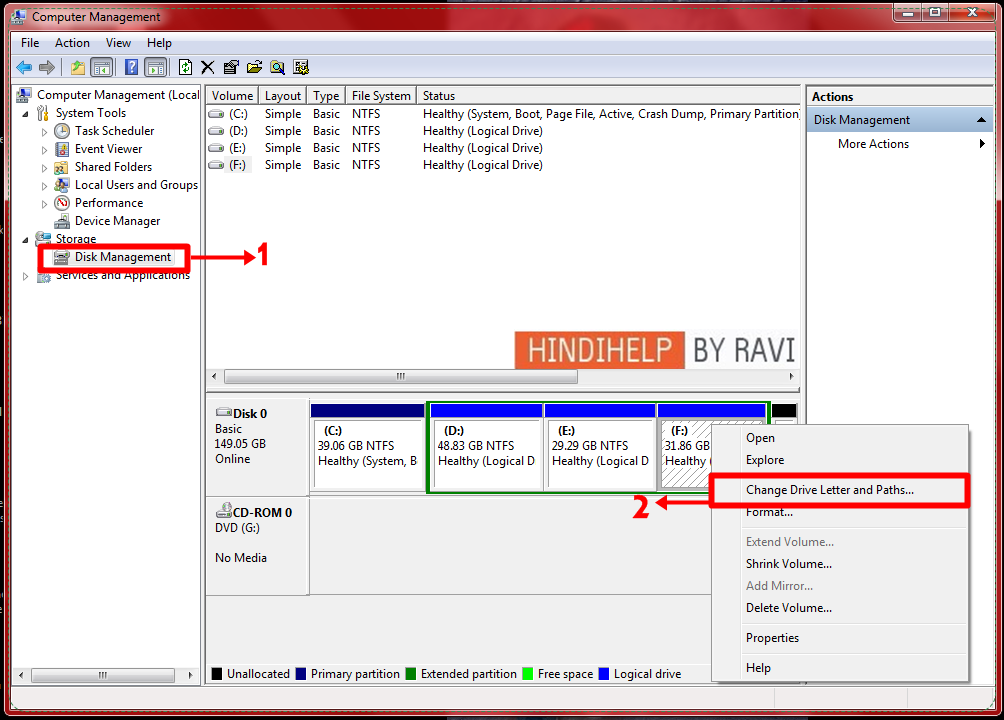Viewport: 1004px width, 720px height.
Task: Click the Local Users and Groups icon
Action: [61, 185]
